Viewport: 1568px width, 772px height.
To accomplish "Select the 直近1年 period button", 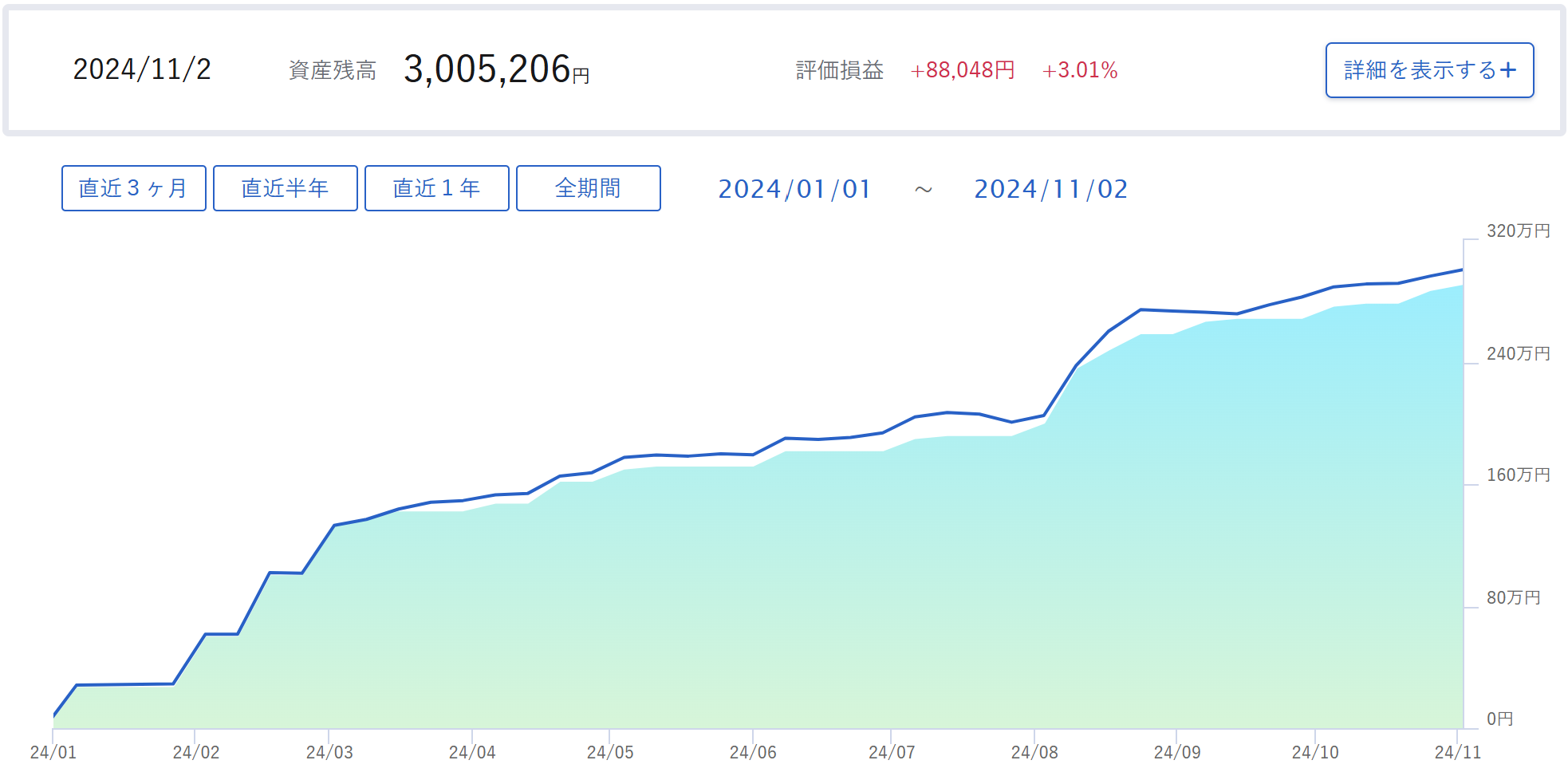I will pos(437,188).
